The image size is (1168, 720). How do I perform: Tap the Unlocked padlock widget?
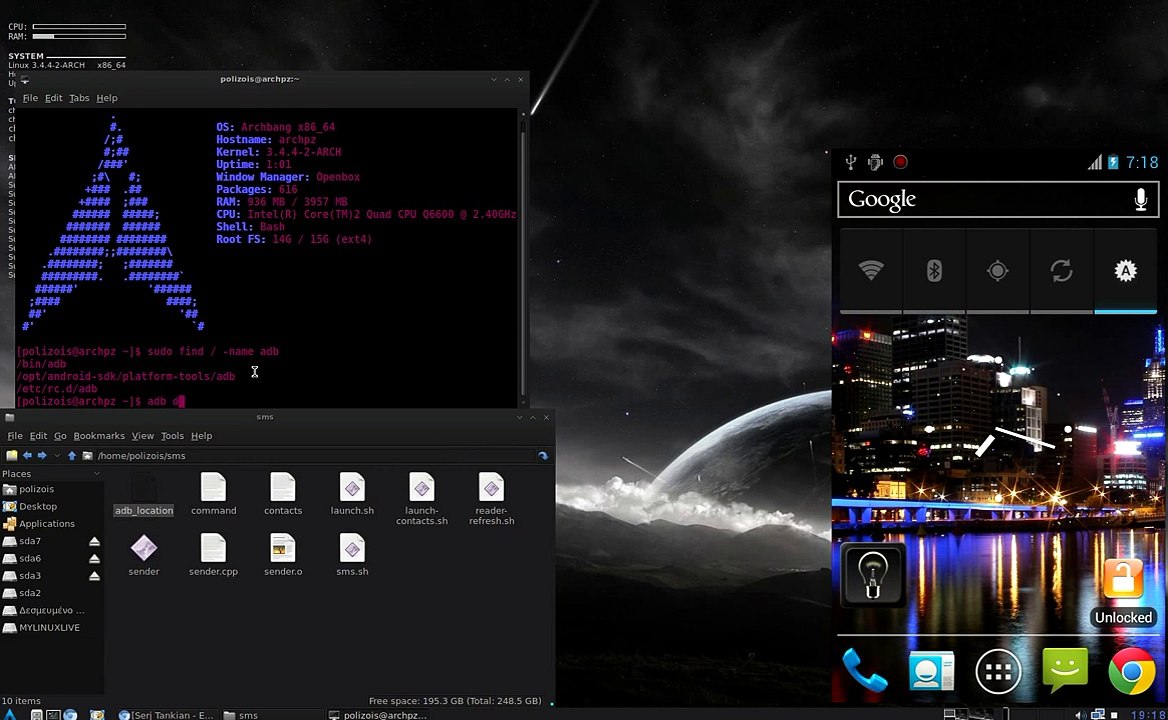click(x=1123, y=592)
